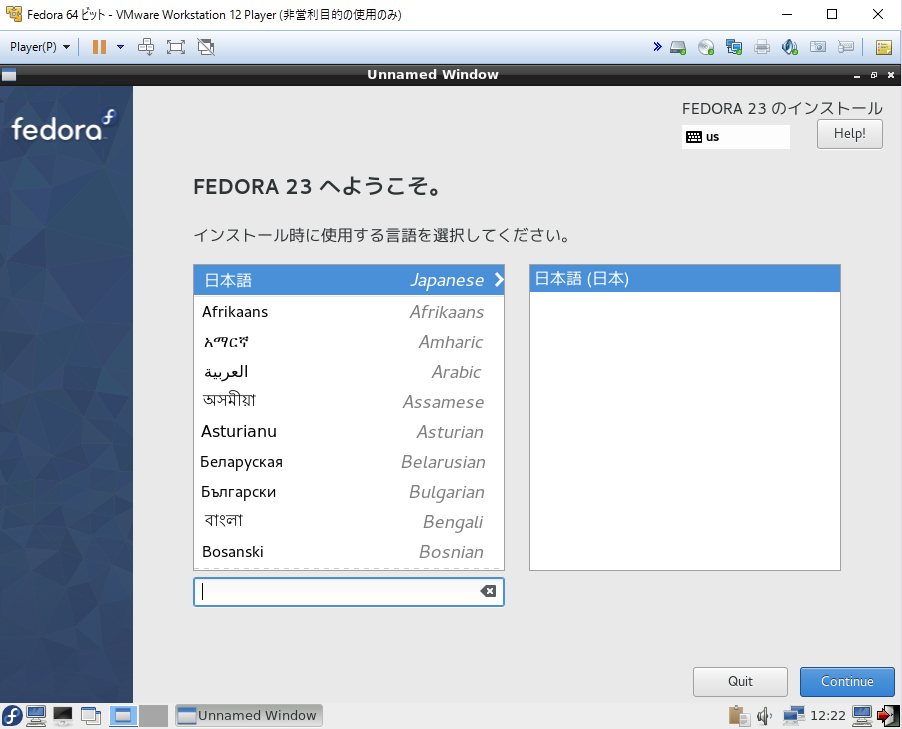Click the camera device icon in toolbar

(x=817, y=47)
